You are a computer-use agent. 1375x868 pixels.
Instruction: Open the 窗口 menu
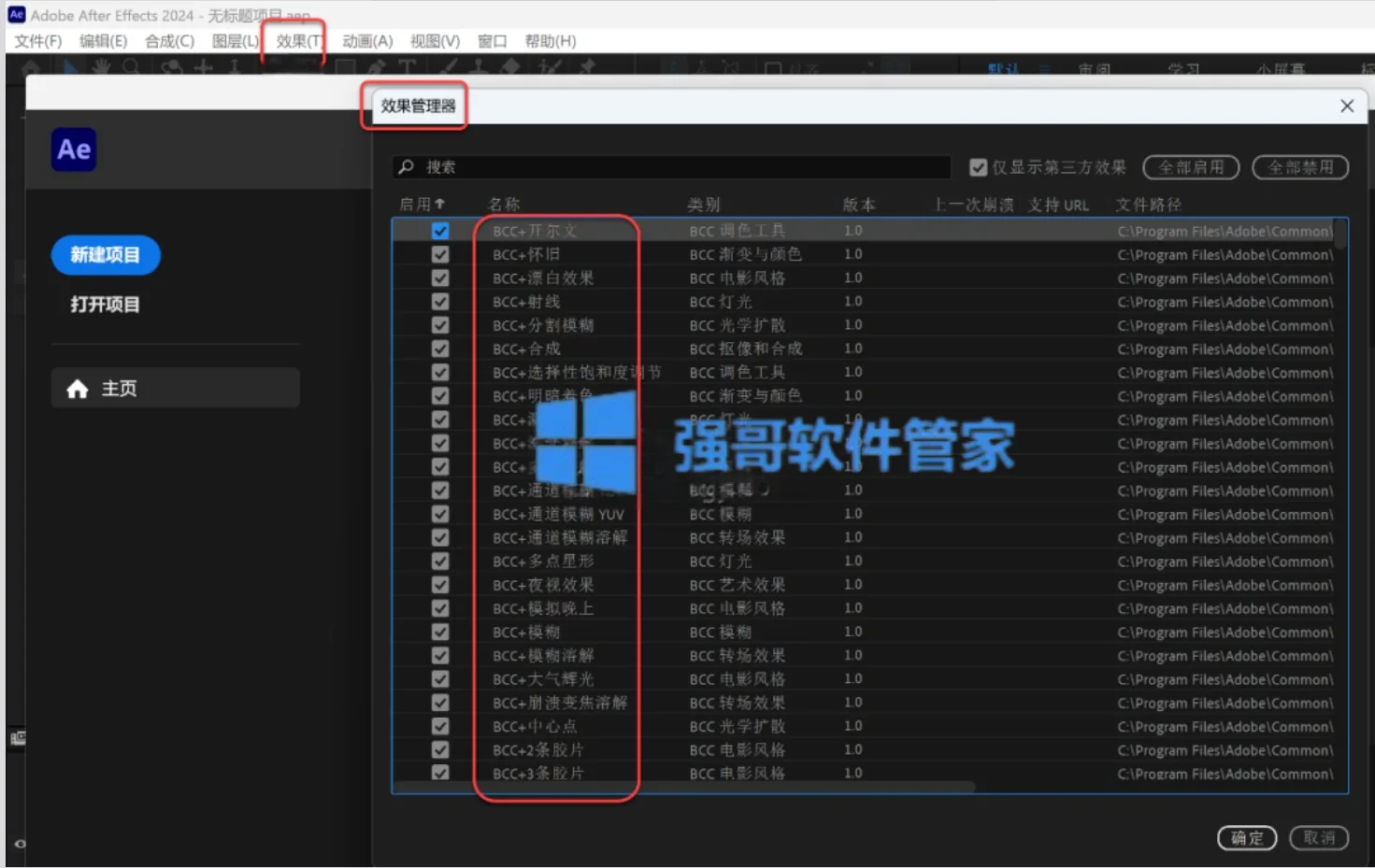[x=492, y=41]
